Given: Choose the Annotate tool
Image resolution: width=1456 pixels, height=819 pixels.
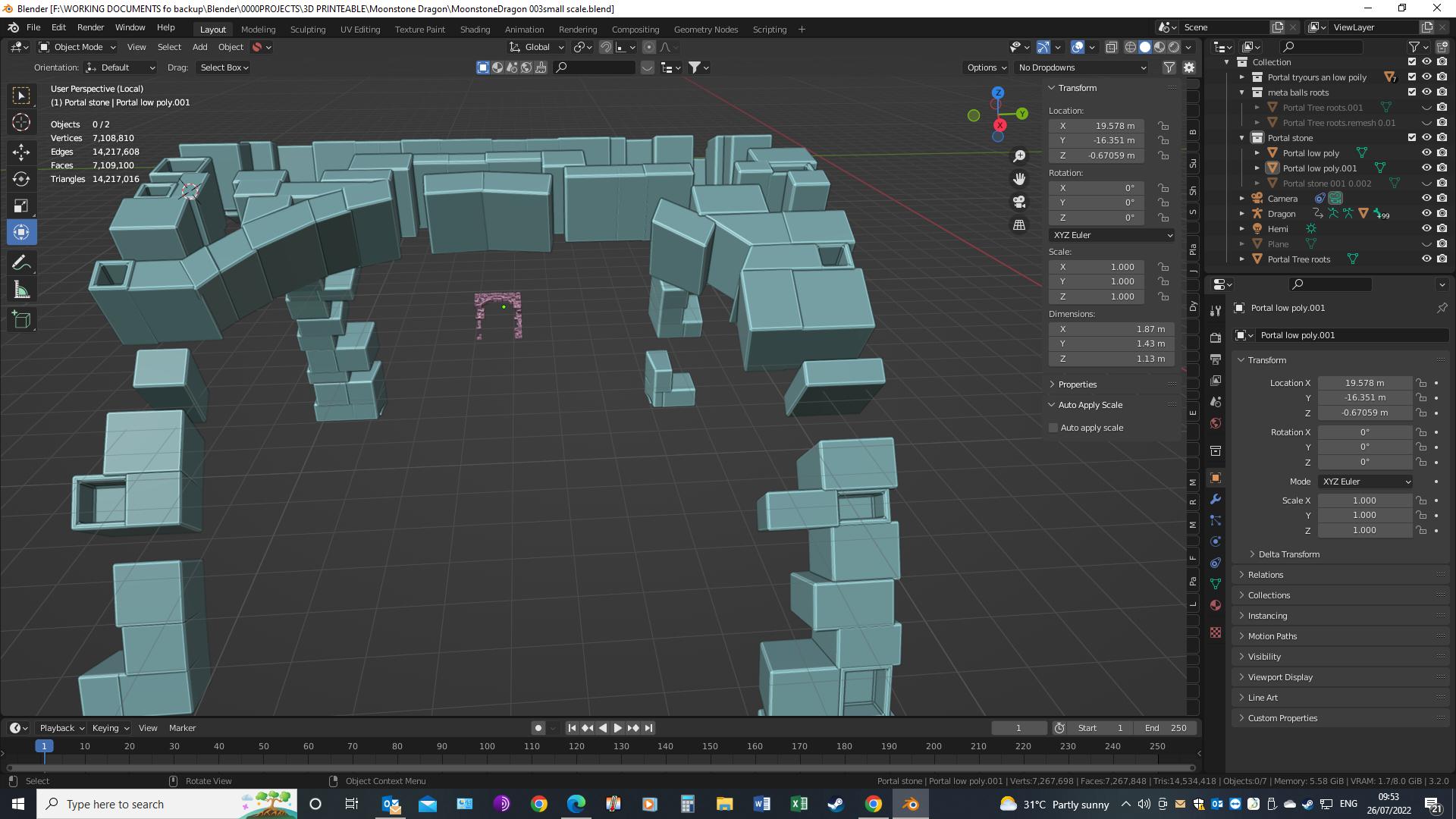Looking at the screenshot, I should tap(21, 262).
